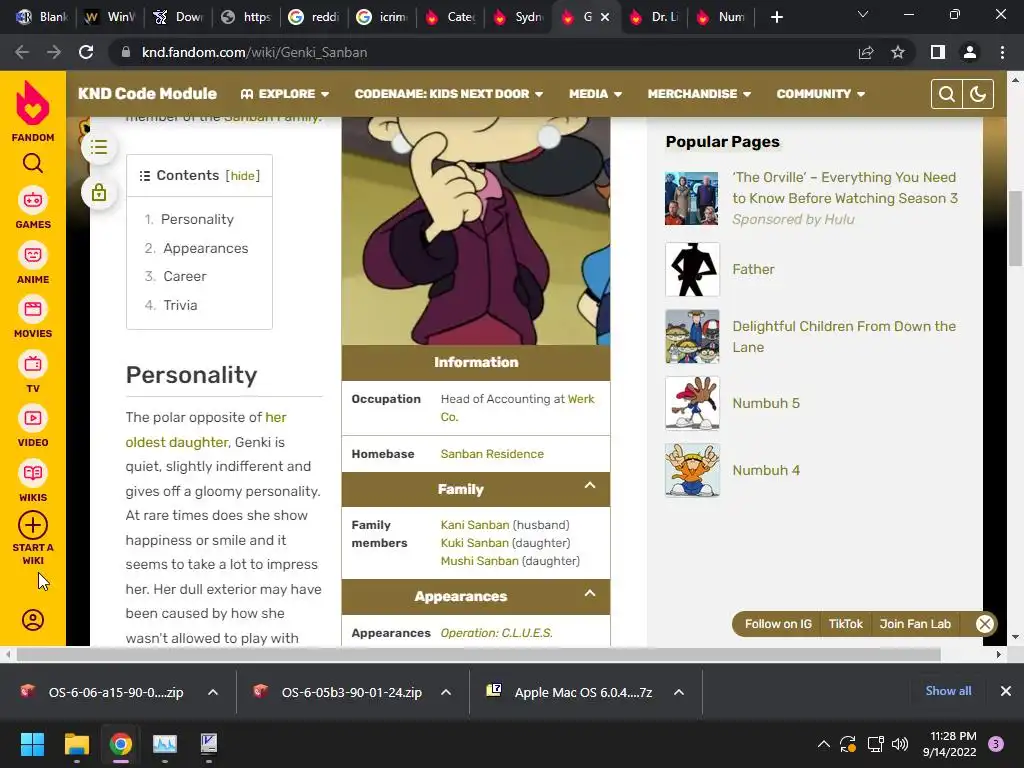Expand Codename: Kids Next Door dropdown

click(x=449, y=94)
